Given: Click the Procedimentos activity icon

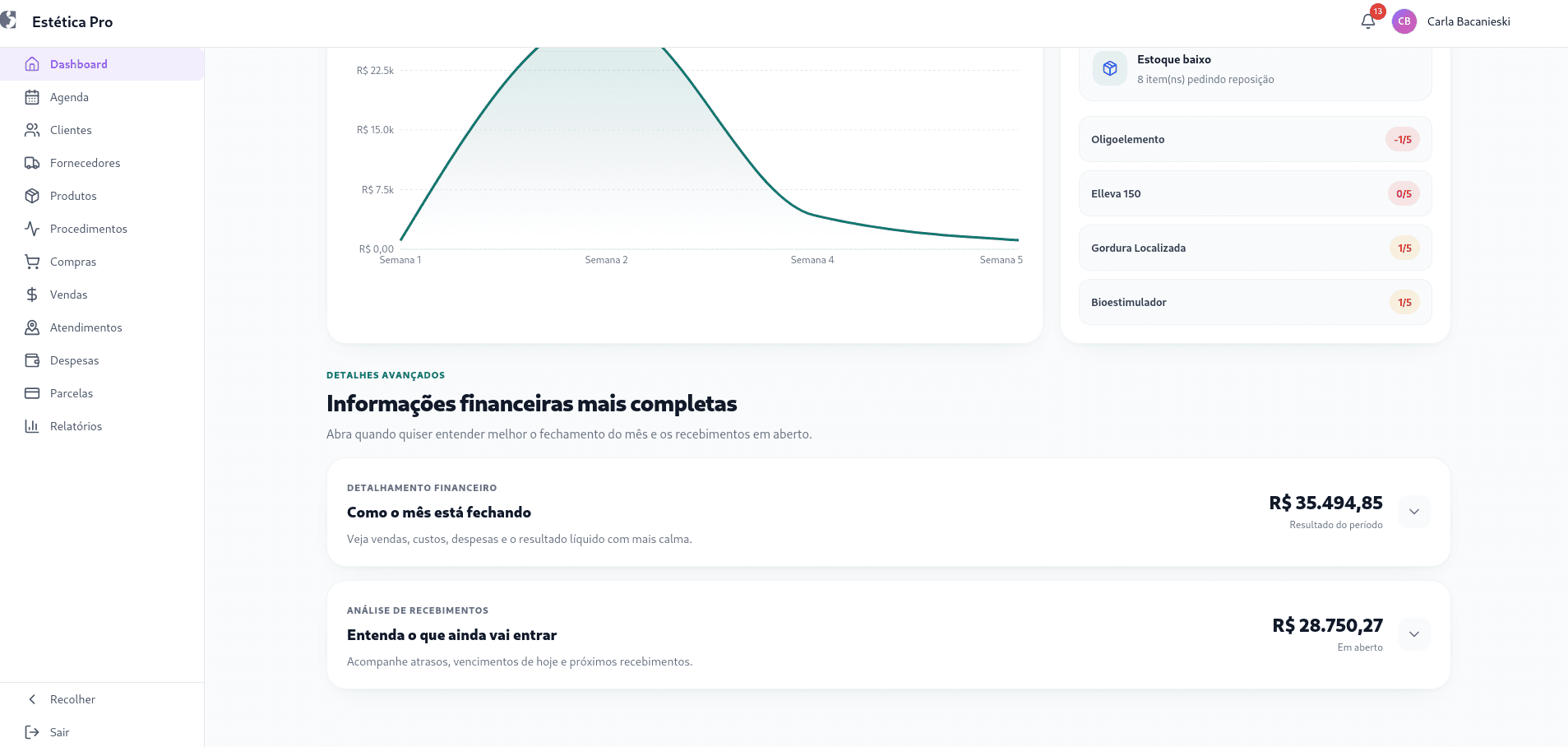Looking at the screenshot, I should coord(32,229).
